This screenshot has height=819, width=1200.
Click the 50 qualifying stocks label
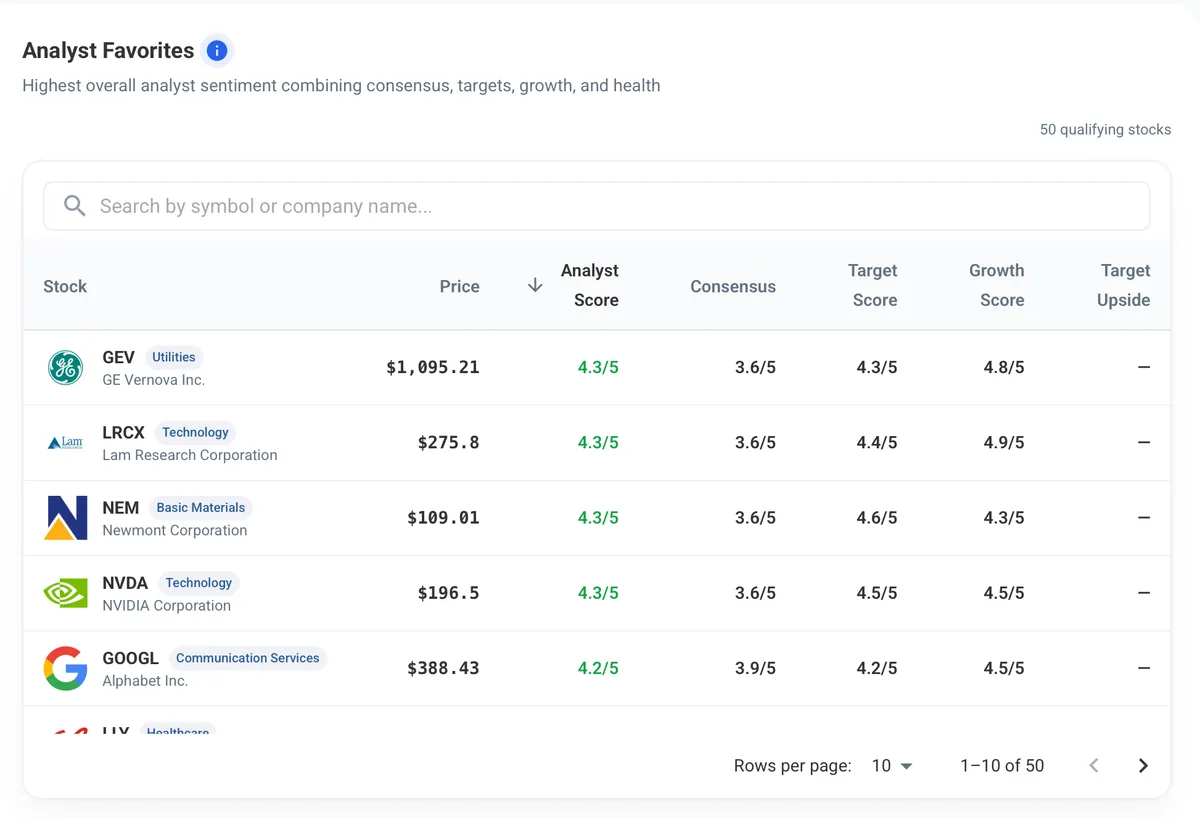click(1105, 130)
